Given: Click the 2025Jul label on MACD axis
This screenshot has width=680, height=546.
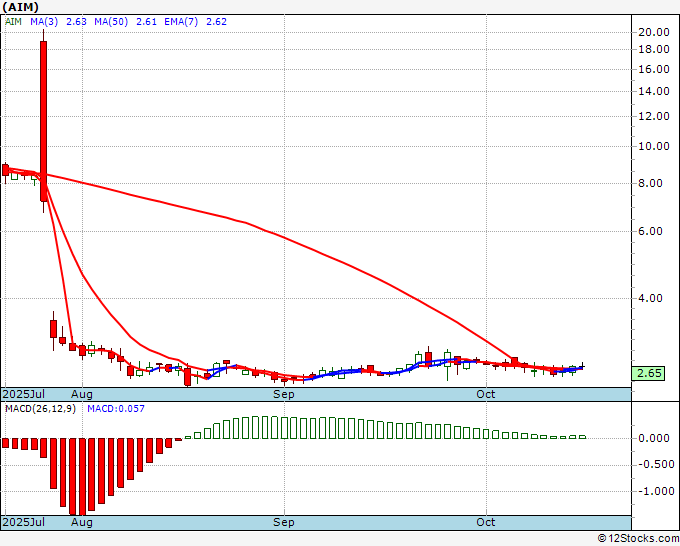Looking at the screenshot, I should (24, 522).
